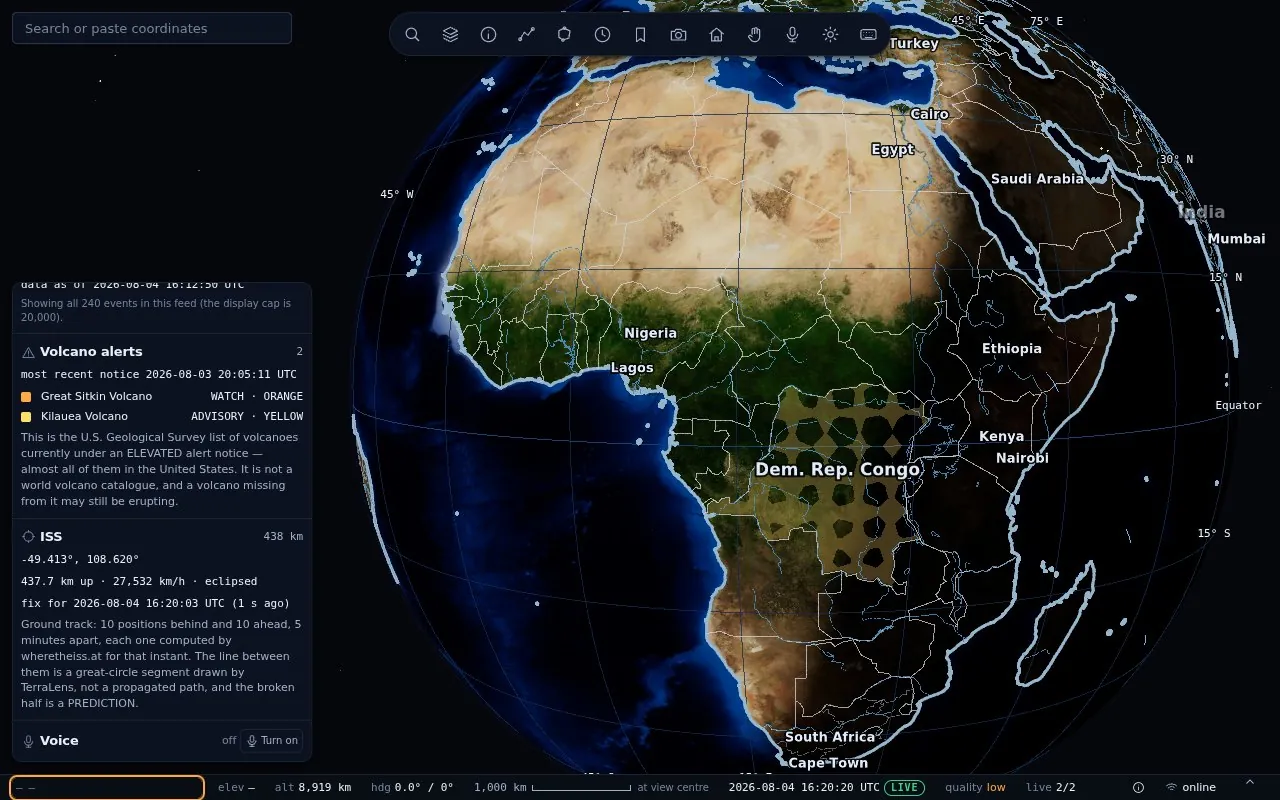Click the ISS fix time line
The height and width of the screenshot is (800, 1280).
[155, 603]
